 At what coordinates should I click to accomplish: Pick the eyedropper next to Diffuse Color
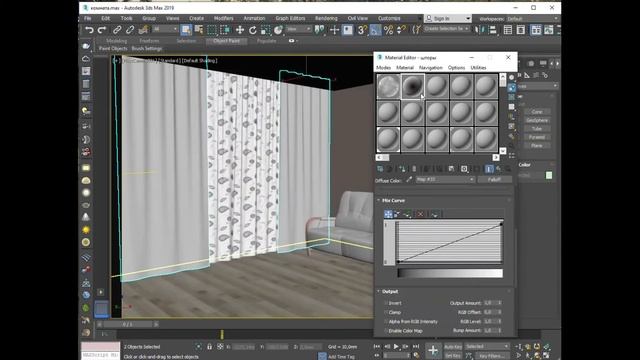409,180
